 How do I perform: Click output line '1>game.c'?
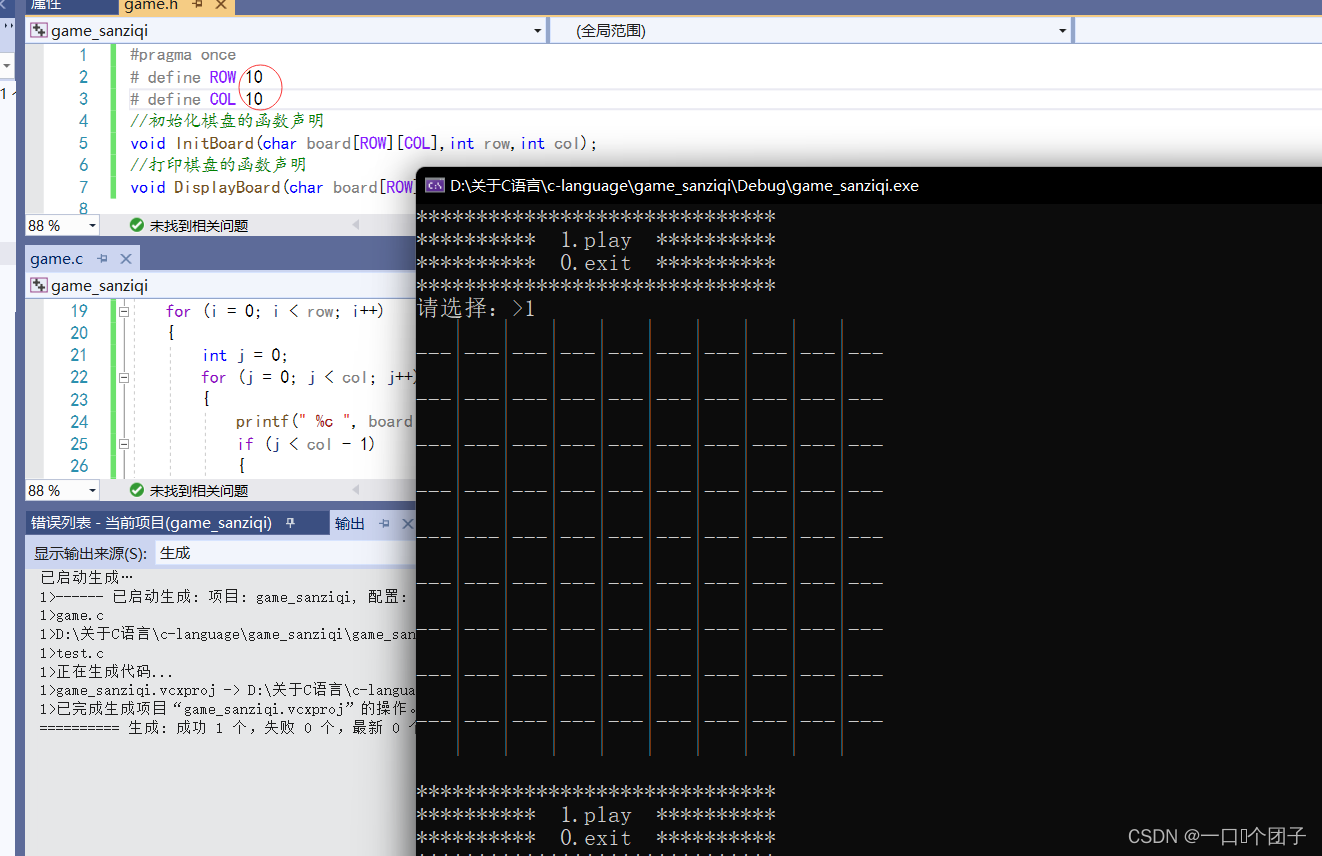pyautogui.click(x=72, y=616)
